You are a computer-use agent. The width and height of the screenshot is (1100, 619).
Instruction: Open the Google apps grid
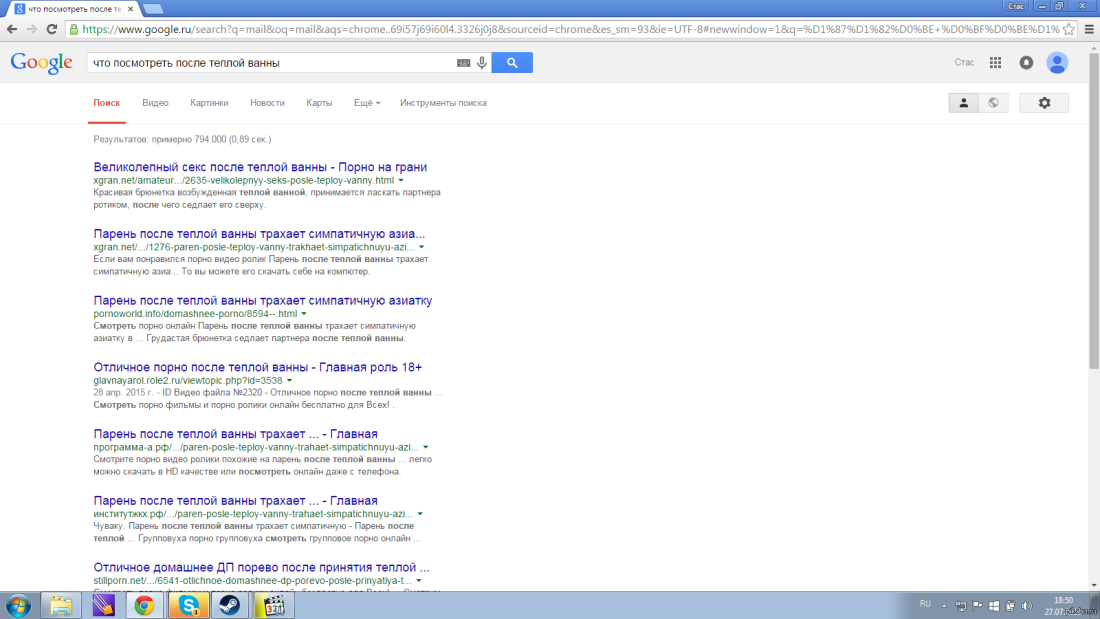[x=995, y=63]
